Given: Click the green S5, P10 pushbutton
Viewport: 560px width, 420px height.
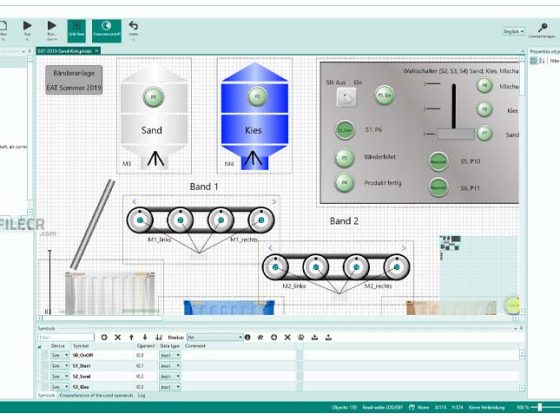Looking at the screenshot, I should tap(438, 161).
